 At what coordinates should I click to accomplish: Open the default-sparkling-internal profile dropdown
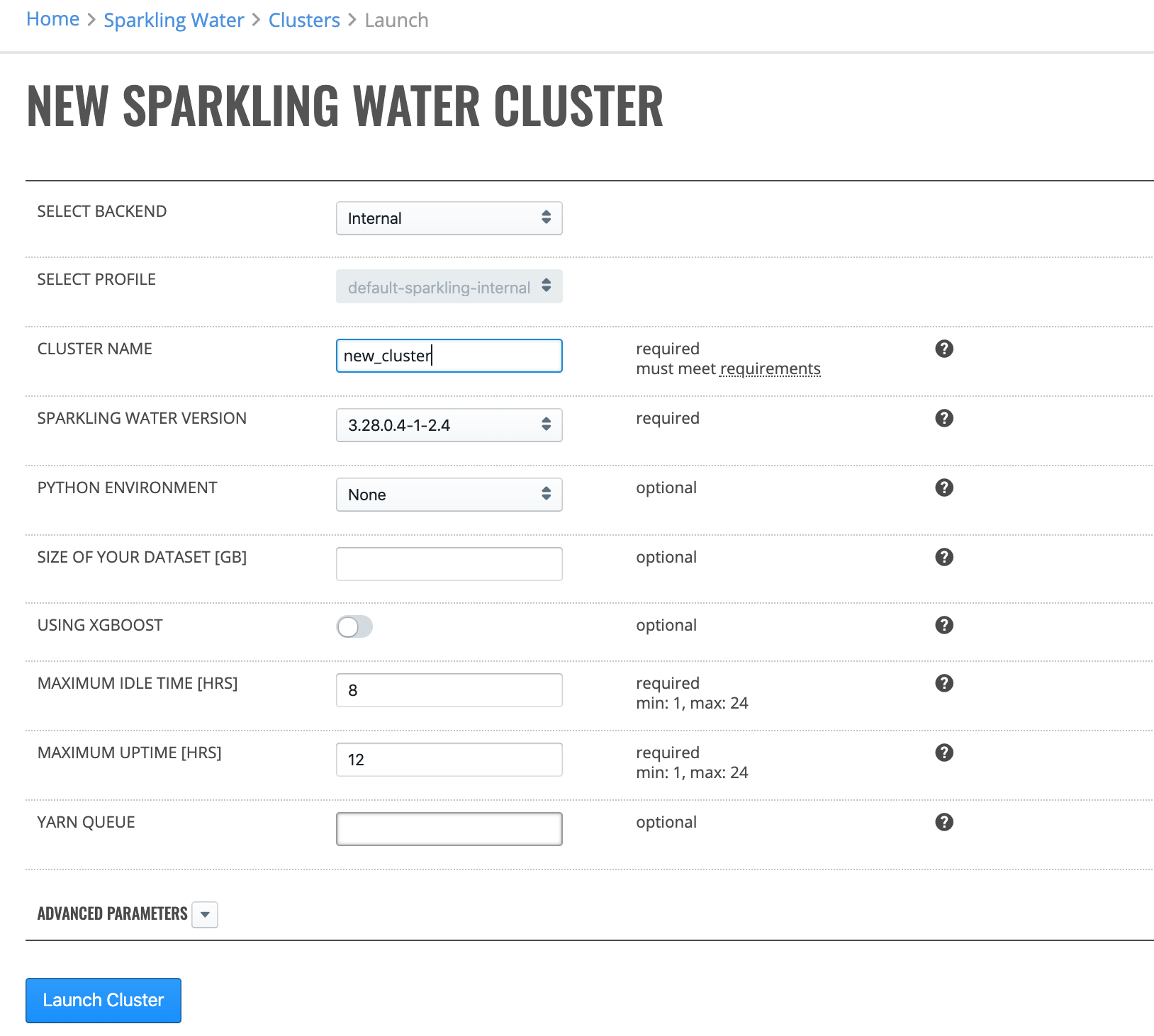[449, 286]
